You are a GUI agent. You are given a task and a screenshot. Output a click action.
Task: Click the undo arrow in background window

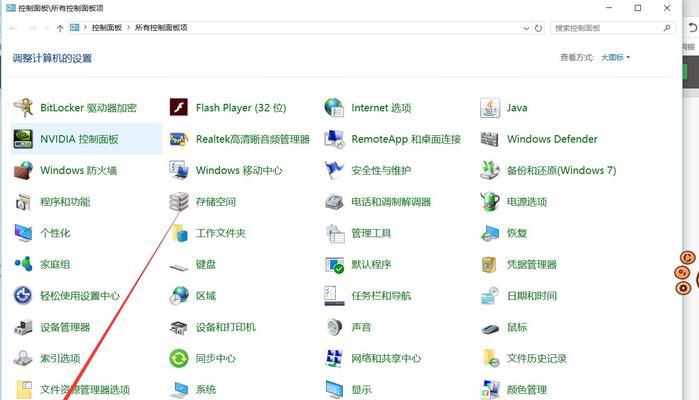(x=692, y=28)
